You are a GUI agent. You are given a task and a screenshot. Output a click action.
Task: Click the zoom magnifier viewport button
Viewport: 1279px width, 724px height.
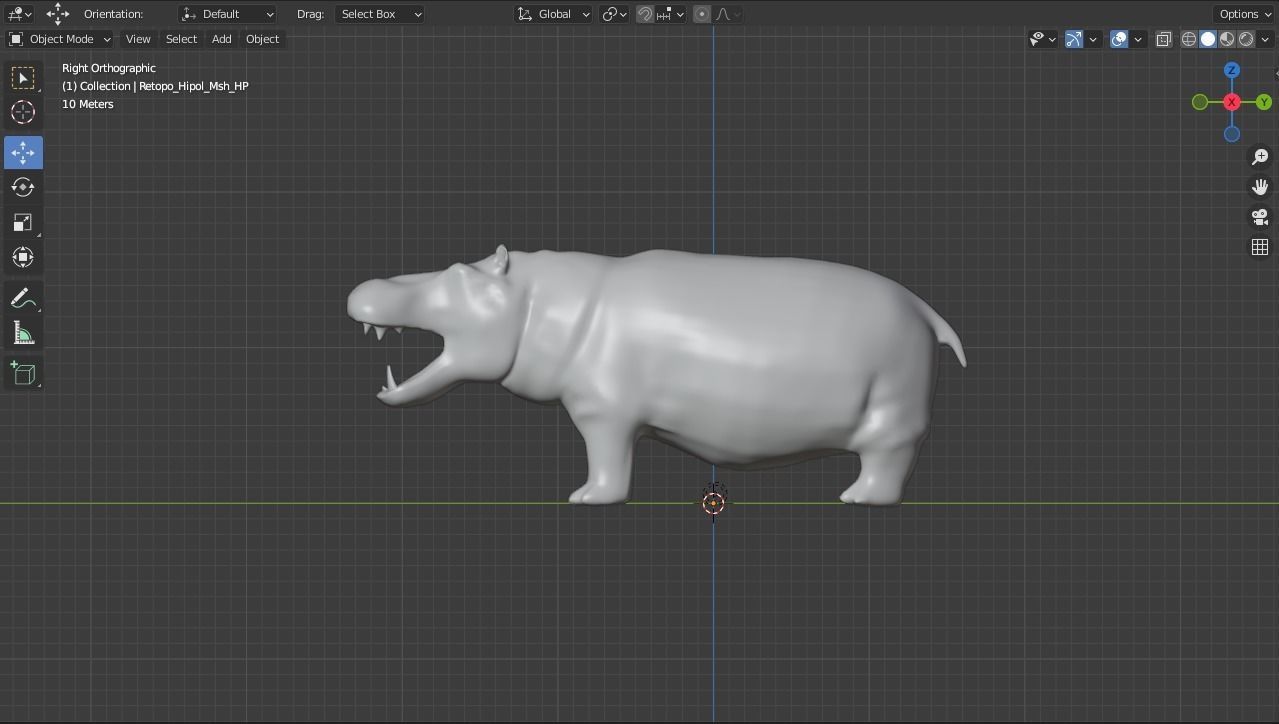1260,157
